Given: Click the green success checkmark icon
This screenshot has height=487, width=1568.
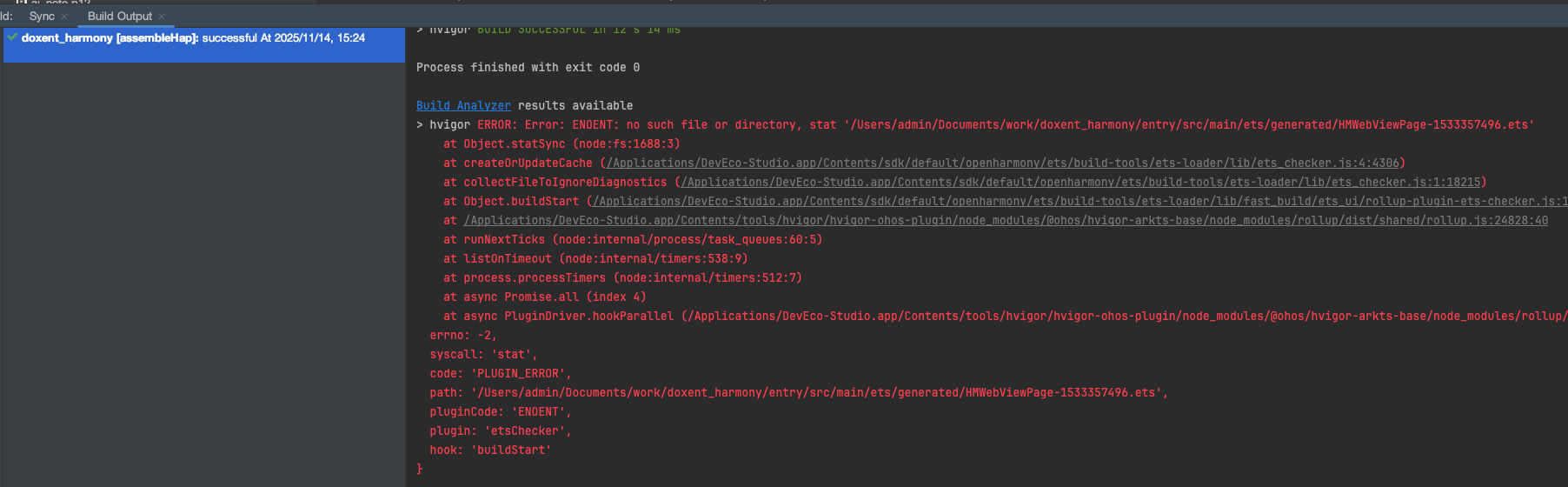Looking at the screenshot, I should tap(12, 37).
